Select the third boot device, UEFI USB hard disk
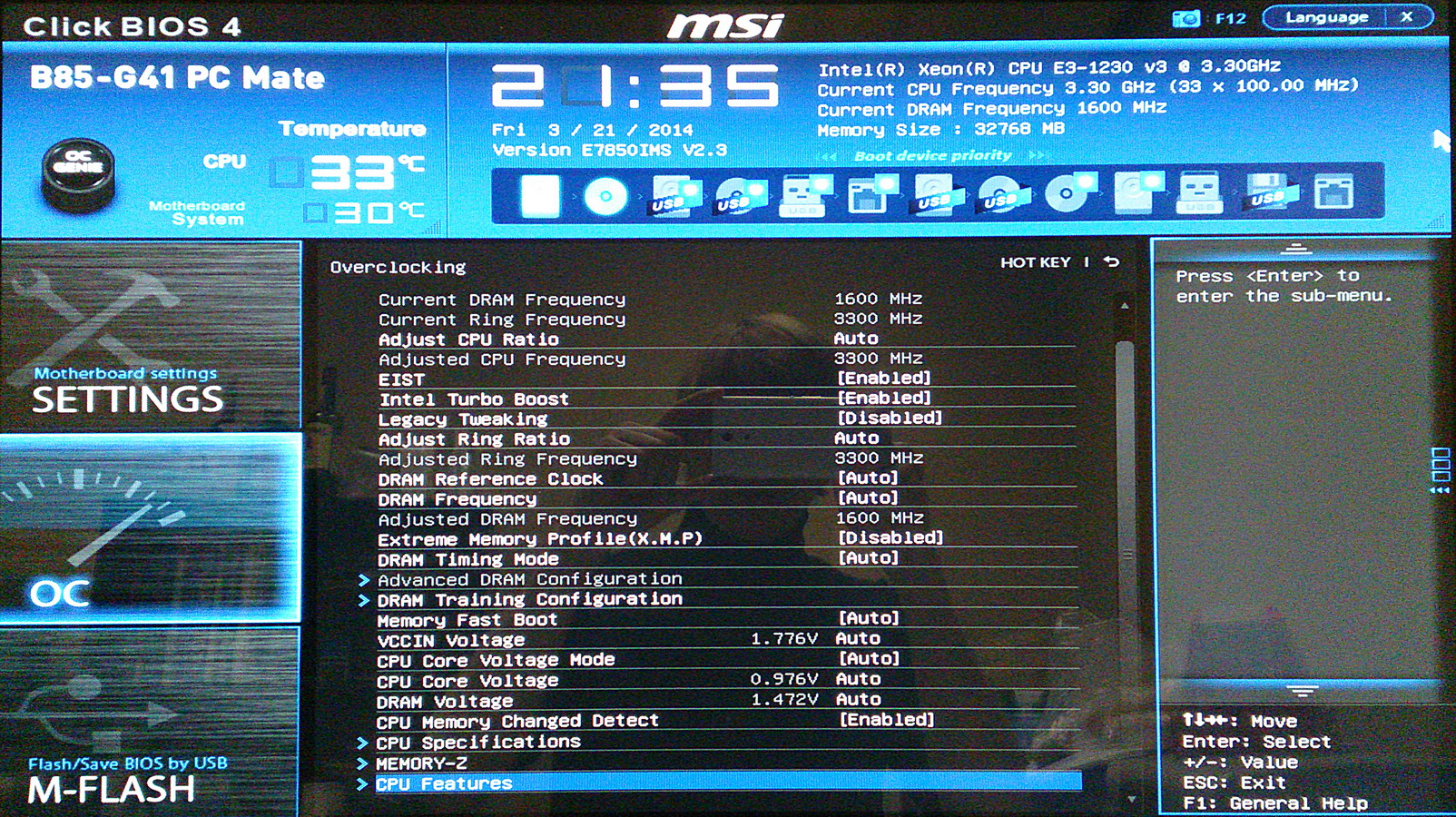Image resolution: width=1456 pixels, height=817 pixels. tap(673, 195)
